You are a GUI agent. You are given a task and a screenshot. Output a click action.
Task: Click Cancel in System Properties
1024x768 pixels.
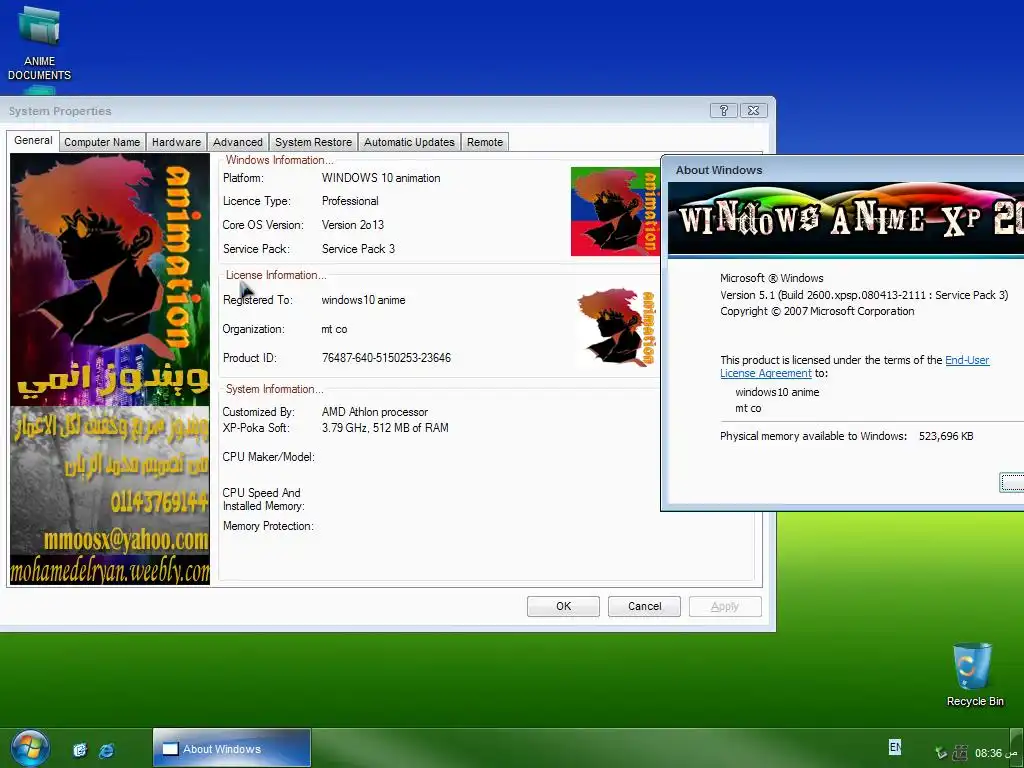[x=645, y=606]
